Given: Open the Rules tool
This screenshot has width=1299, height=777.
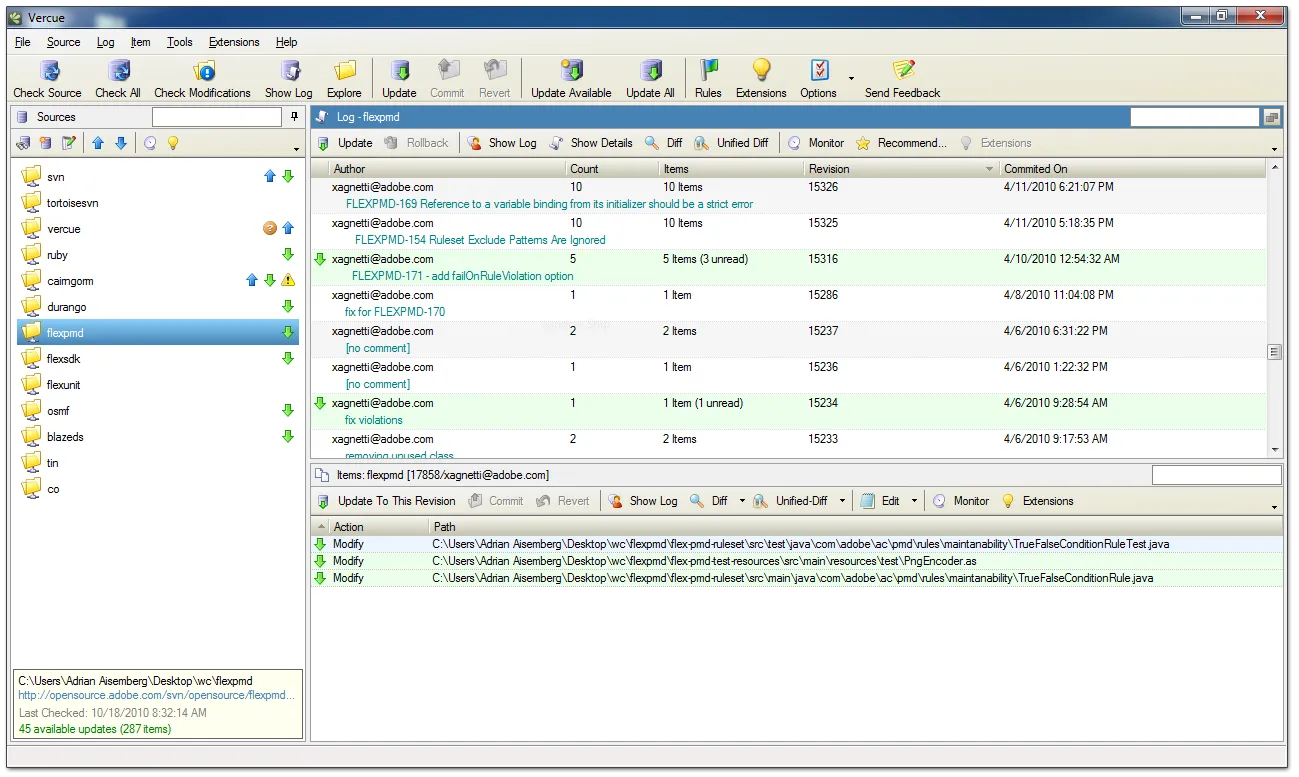Looking at the screenshot, I should click(708, 75).
